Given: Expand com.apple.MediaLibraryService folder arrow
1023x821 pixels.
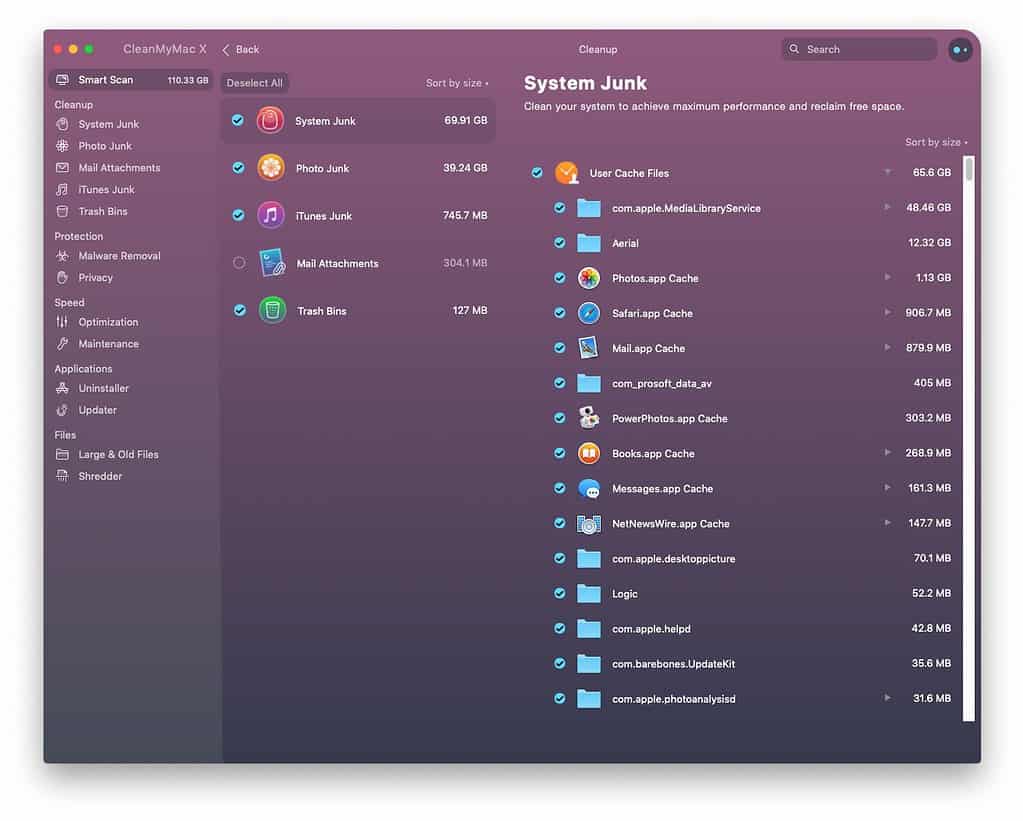Looking at the screenshot, I should click(x=887, y=208).
